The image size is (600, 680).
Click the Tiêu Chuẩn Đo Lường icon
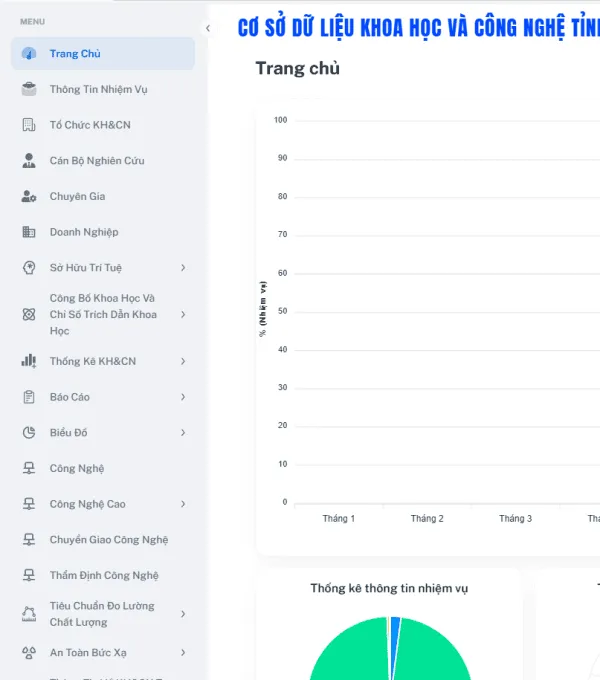[29, 614]
